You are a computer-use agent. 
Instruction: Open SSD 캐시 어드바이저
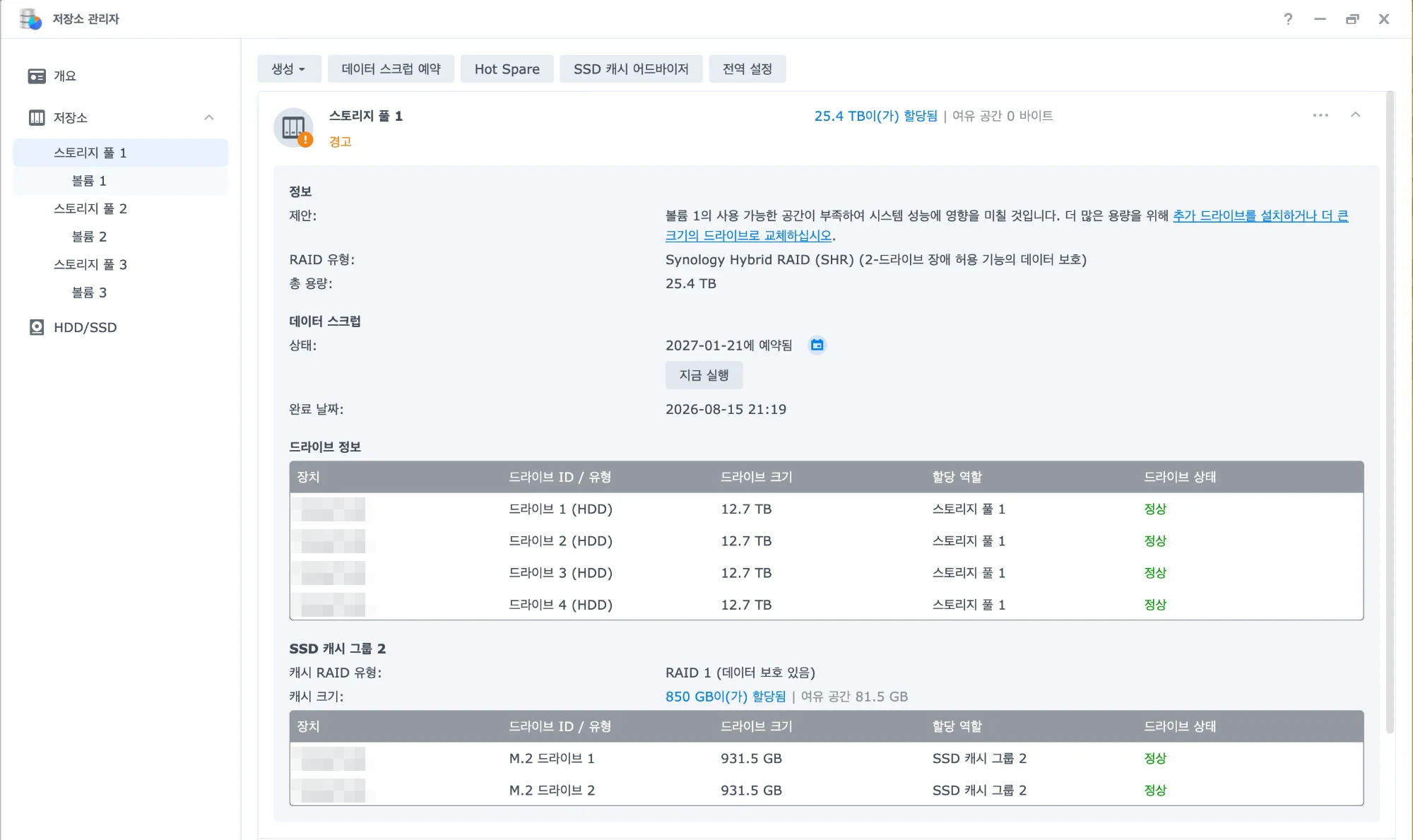point(631,69)
